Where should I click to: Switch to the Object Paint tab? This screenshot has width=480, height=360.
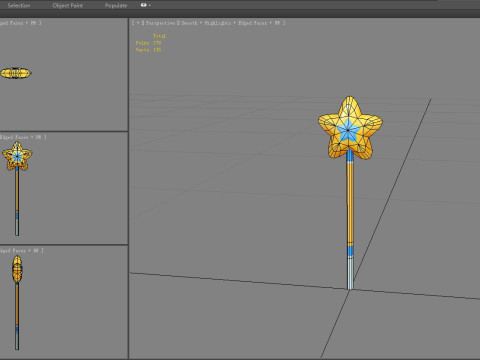pos(68,5)
